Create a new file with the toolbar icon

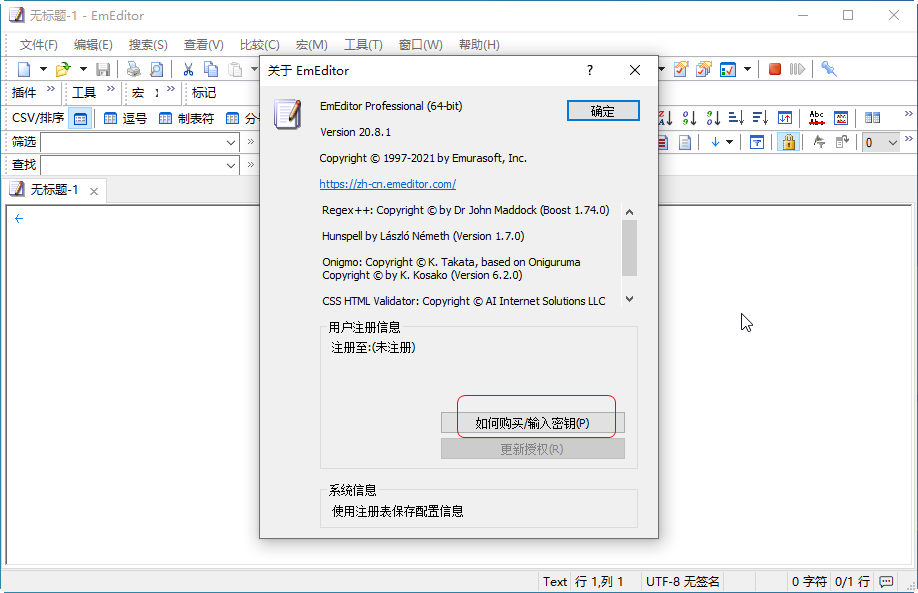(24, 69)
